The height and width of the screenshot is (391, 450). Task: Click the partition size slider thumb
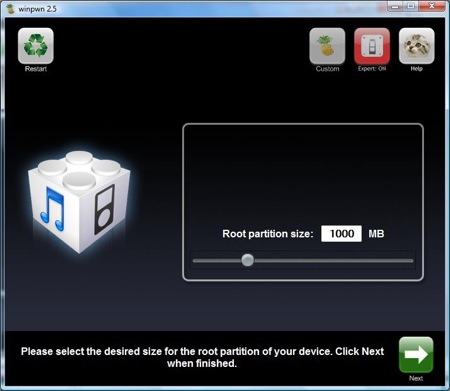coord(248,260)
